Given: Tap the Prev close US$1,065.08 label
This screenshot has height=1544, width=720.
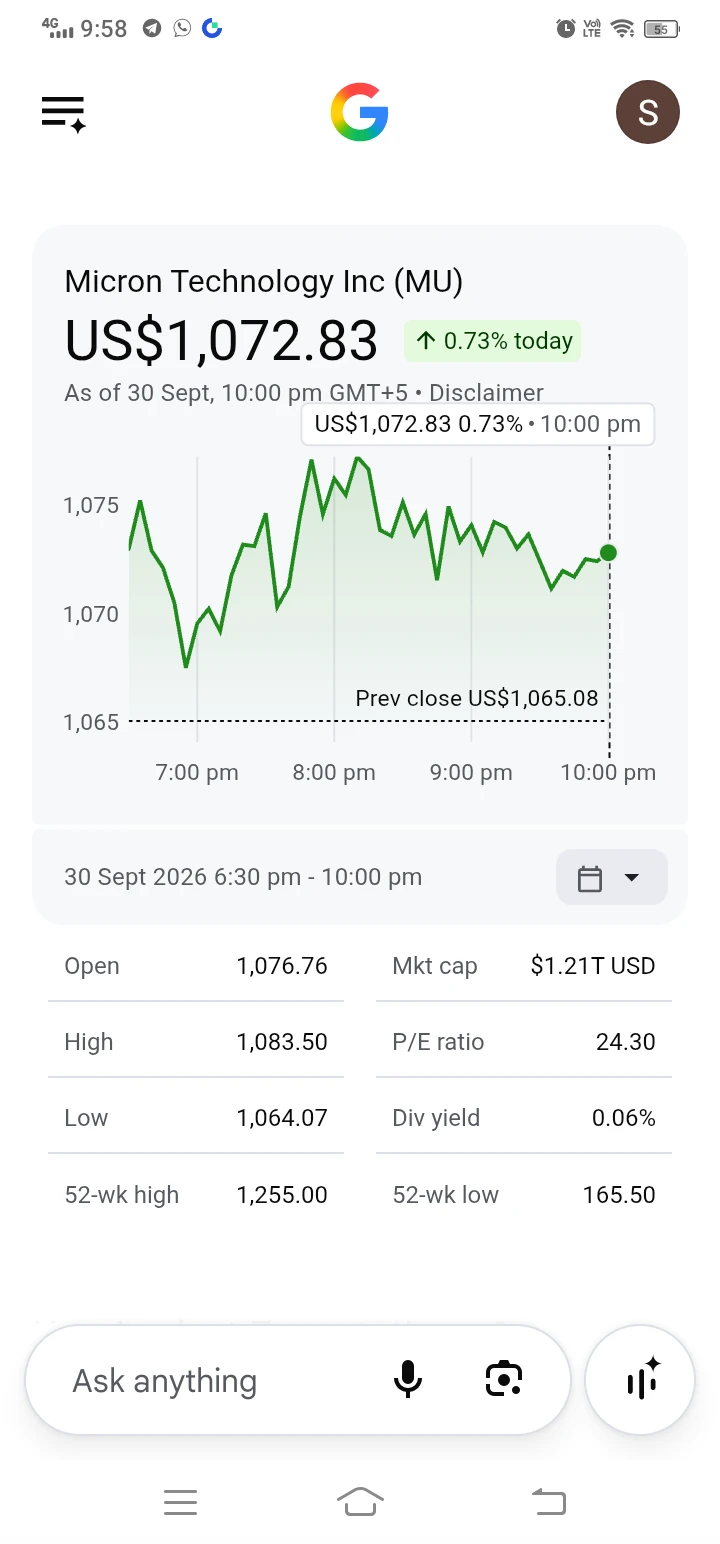Looking at the screenshot, I should (477, 698).
